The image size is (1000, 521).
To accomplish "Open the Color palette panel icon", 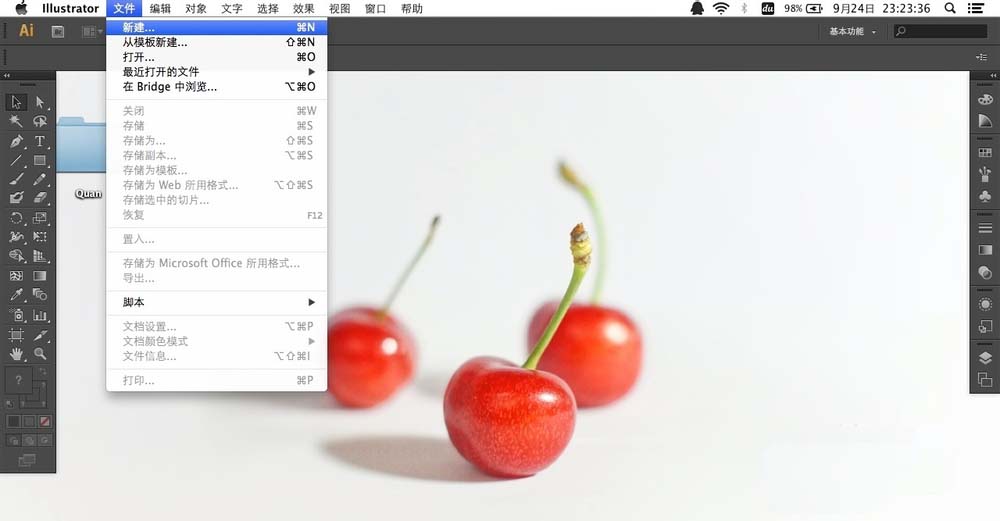I will (x=985, y=100).
